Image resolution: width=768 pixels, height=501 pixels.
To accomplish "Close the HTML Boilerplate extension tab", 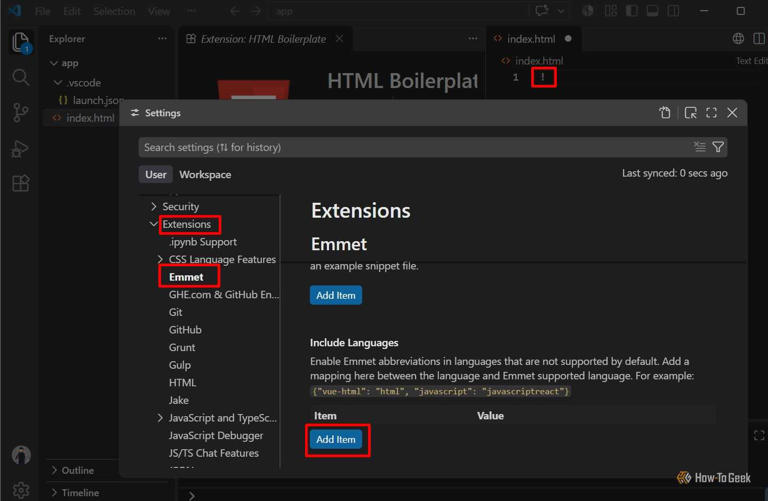I will (339, 39).
